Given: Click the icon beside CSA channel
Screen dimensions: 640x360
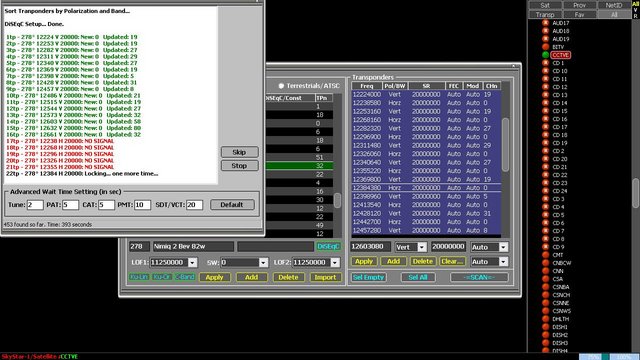Looking at the screenshot, I should (x=545, y=279).
